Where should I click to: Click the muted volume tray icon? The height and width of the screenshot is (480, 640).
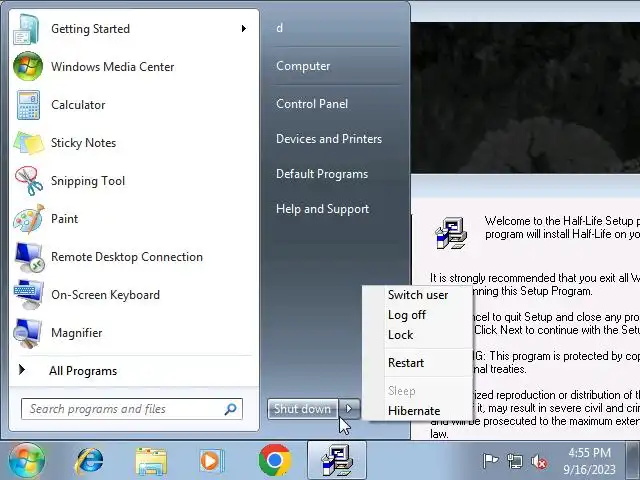point(539,462)
